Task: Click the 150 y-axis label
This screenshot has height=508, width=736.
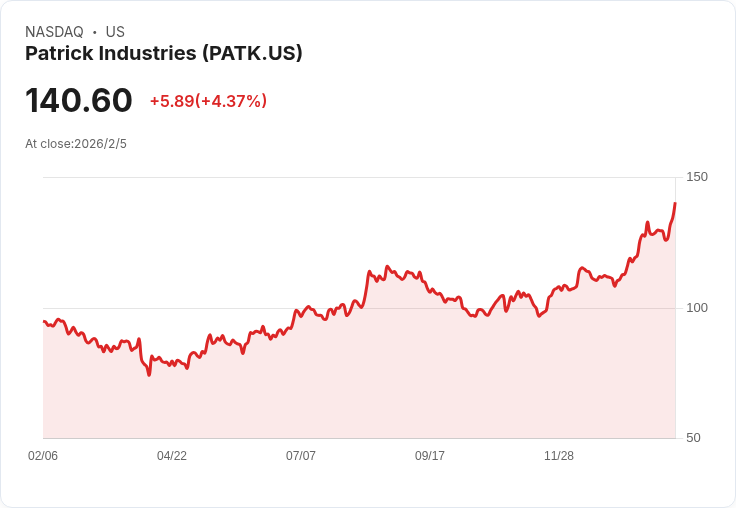Action: (x=697, y=177)
